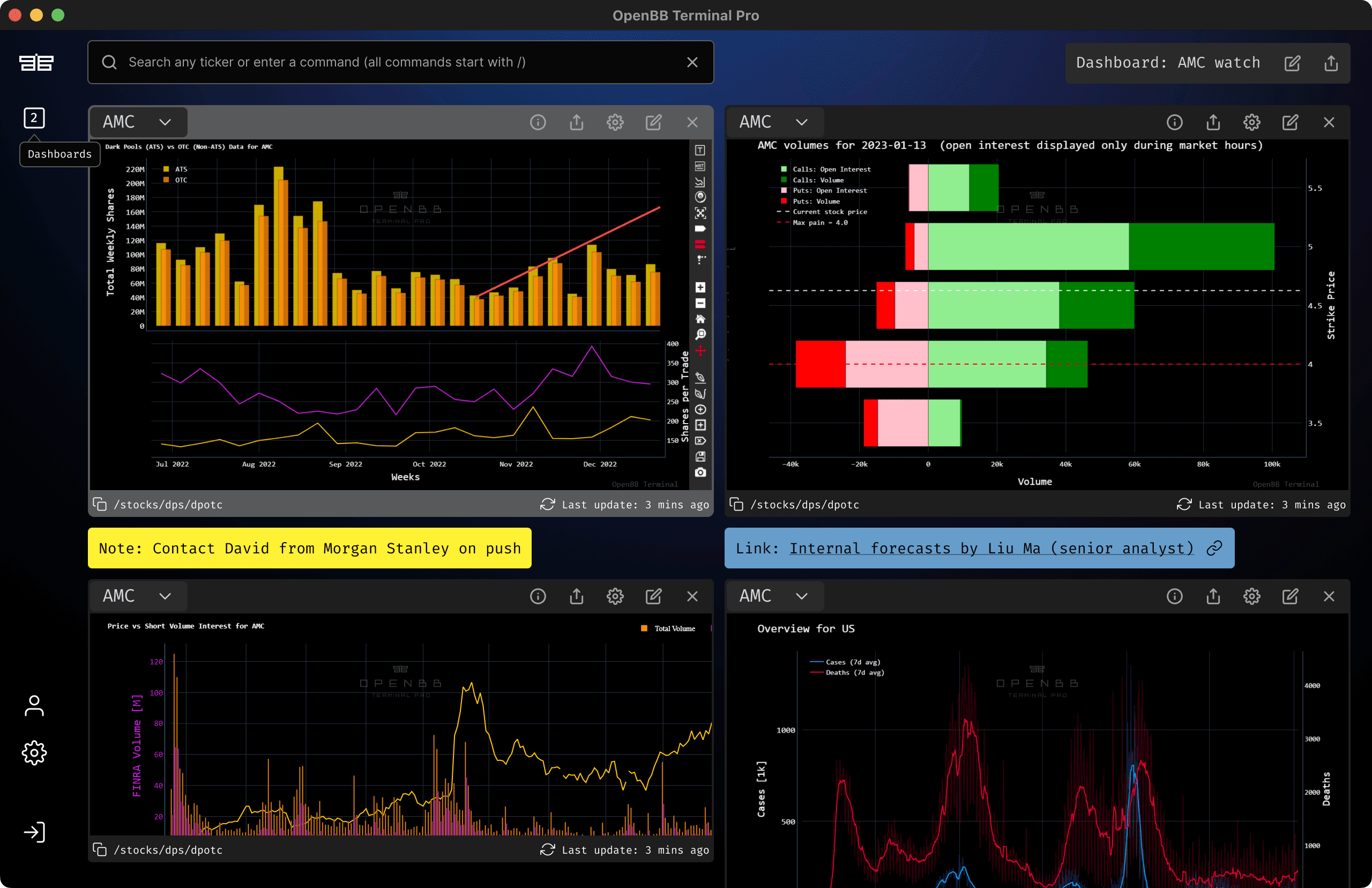Image resolution: width=1372 pixels, height=888 pixels.
Task: Edit the AMC watch dashboard name
Action: point(1292,63)
